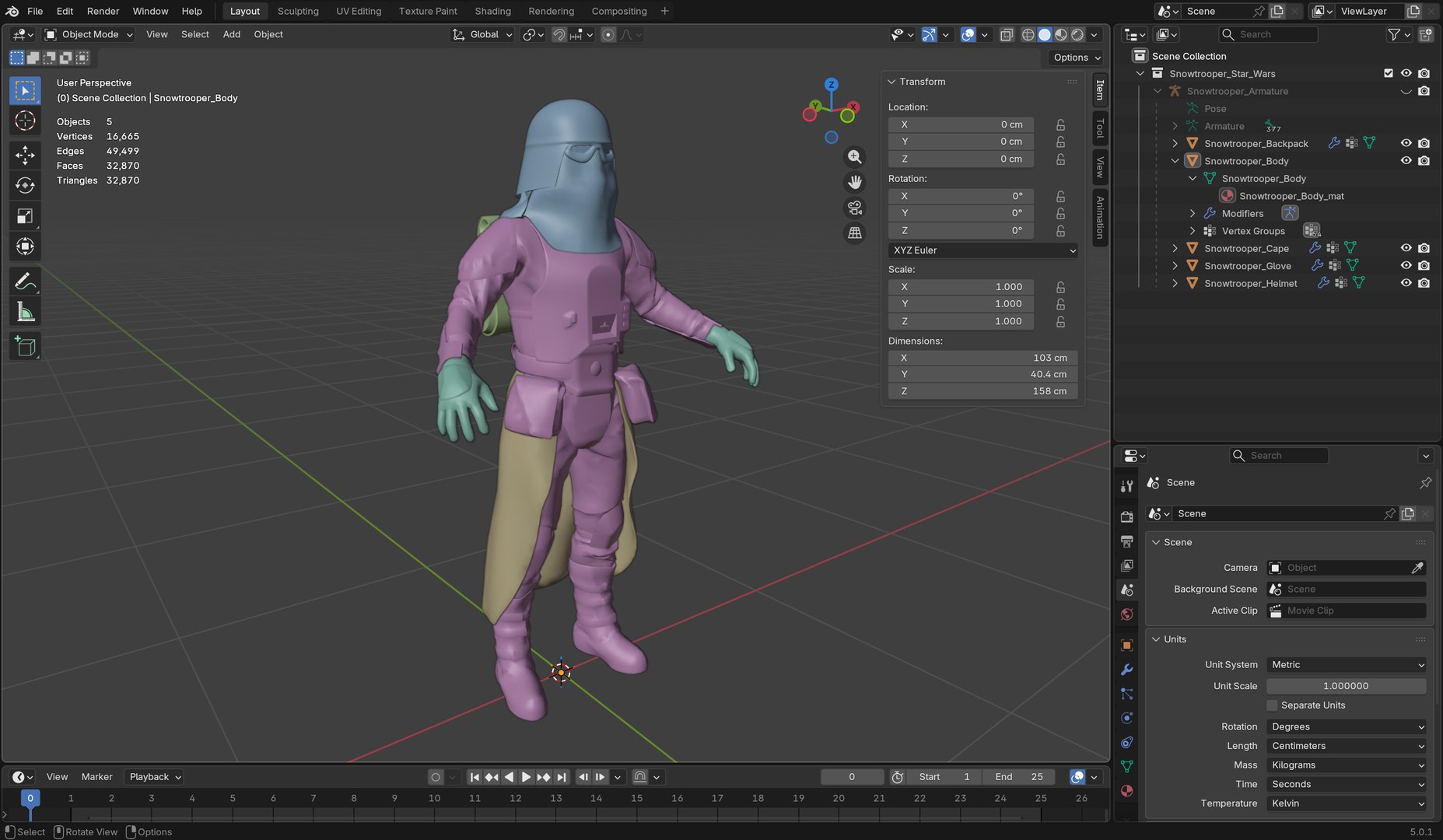Expand the Snowtrooper_Cape tree item
This screenshot has width=1443, height=840.
pos(1175,248)
